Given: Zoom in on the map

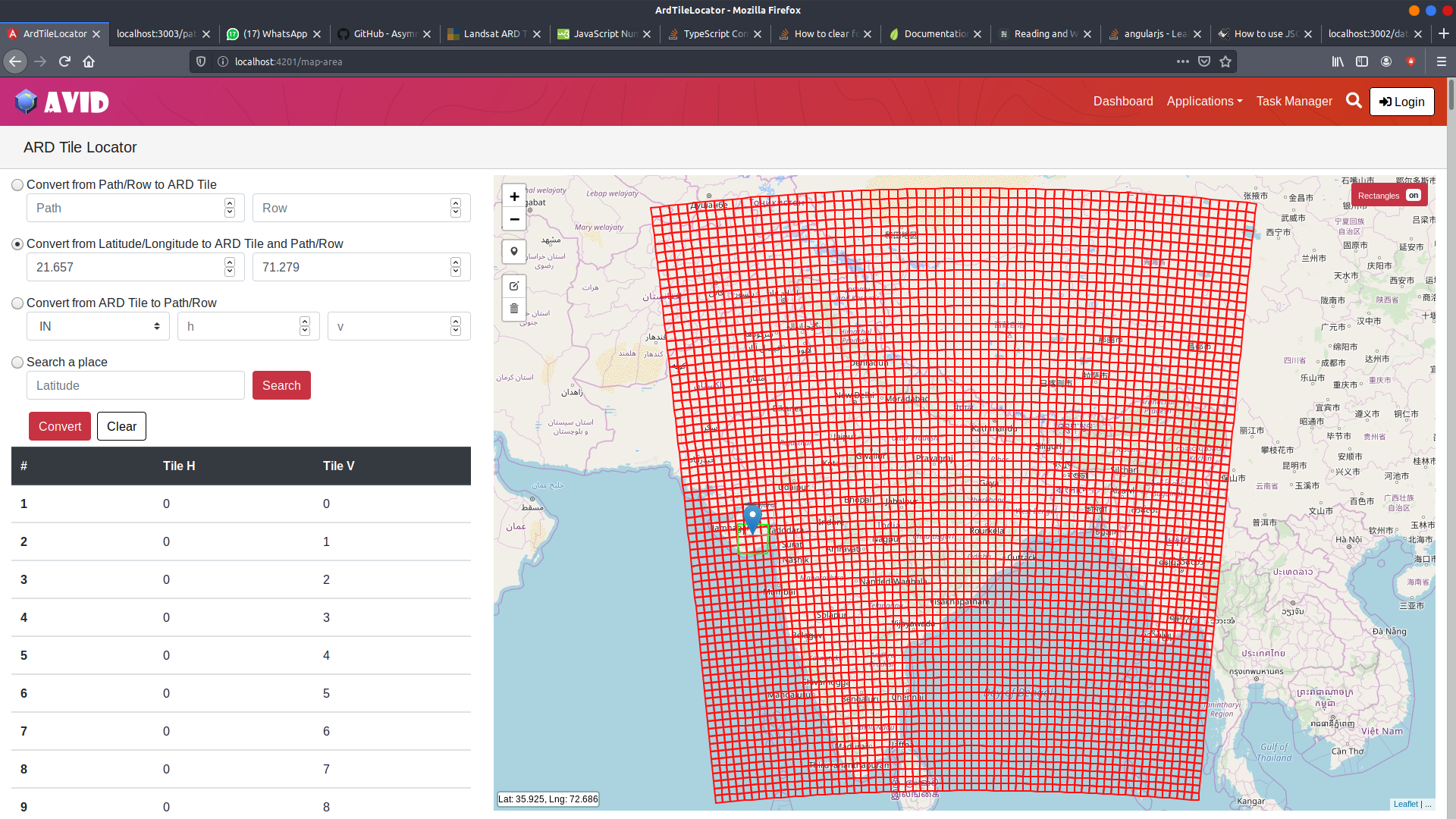Looking at the screenshot, I should coord(514,196).
